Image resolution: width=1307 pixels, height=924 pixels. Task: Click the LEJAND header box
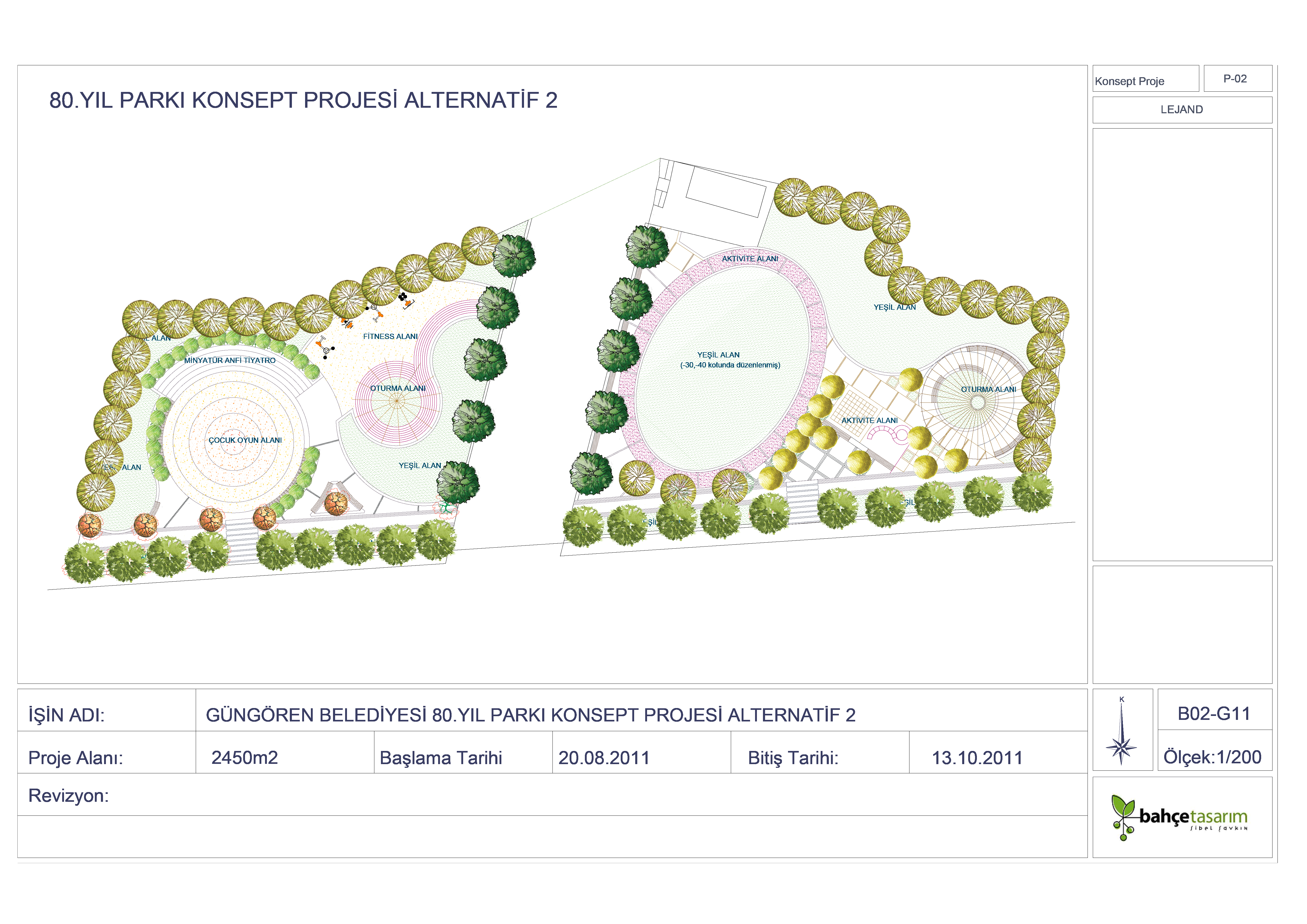point(1182,109)
